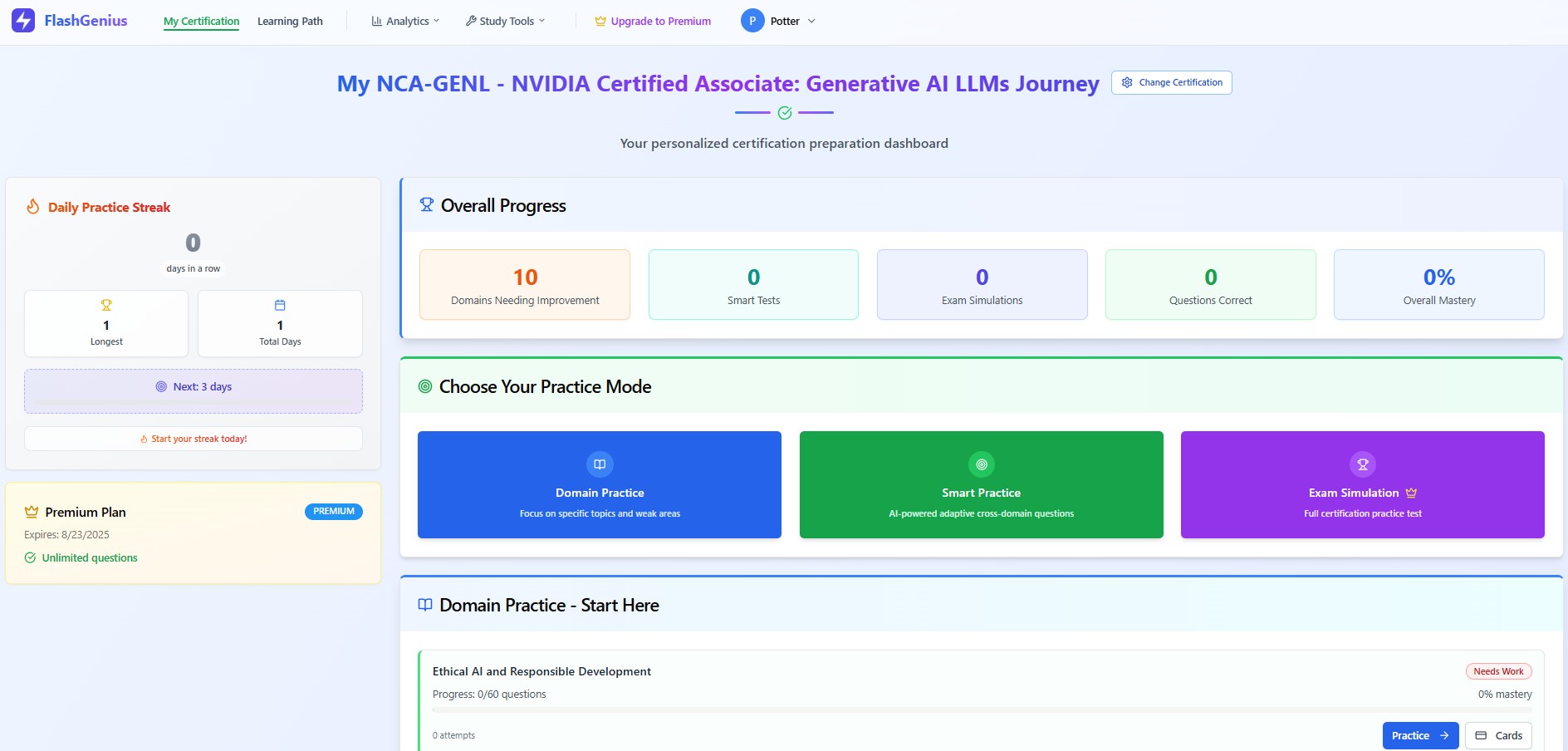Go to the My Certification tab
Viewport: 1568px width, 751px height.
(201, 22)
